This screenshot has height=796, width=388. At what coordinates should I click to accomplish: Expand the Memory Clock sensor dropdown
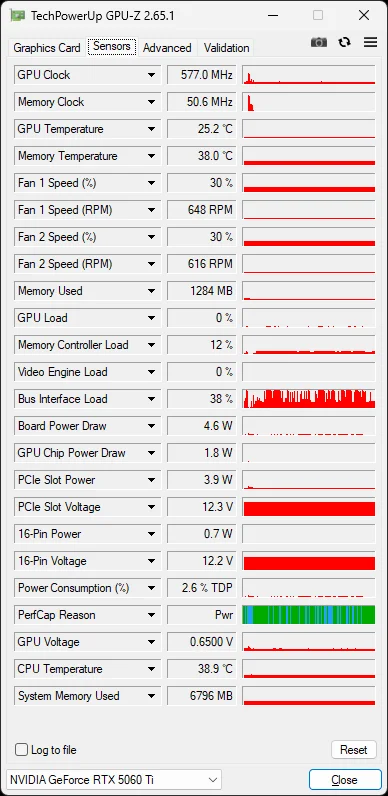151,102
